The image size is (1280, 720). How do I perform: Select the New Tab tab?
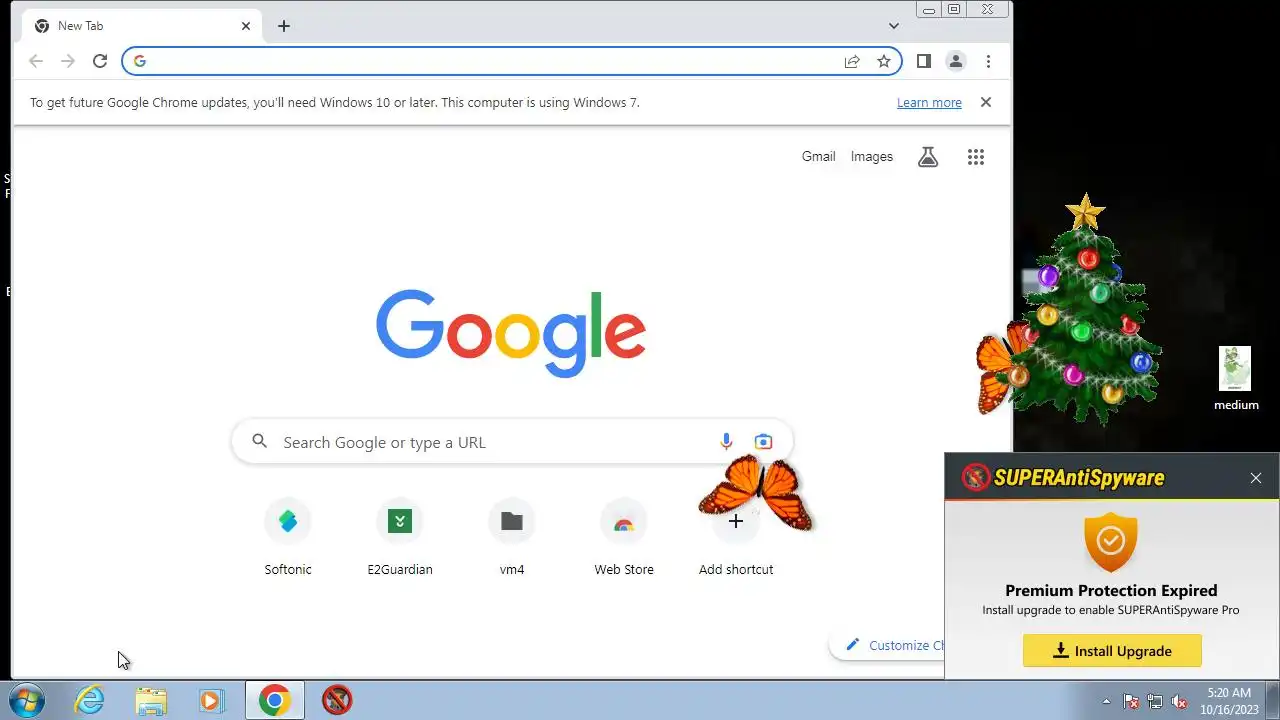140,26
